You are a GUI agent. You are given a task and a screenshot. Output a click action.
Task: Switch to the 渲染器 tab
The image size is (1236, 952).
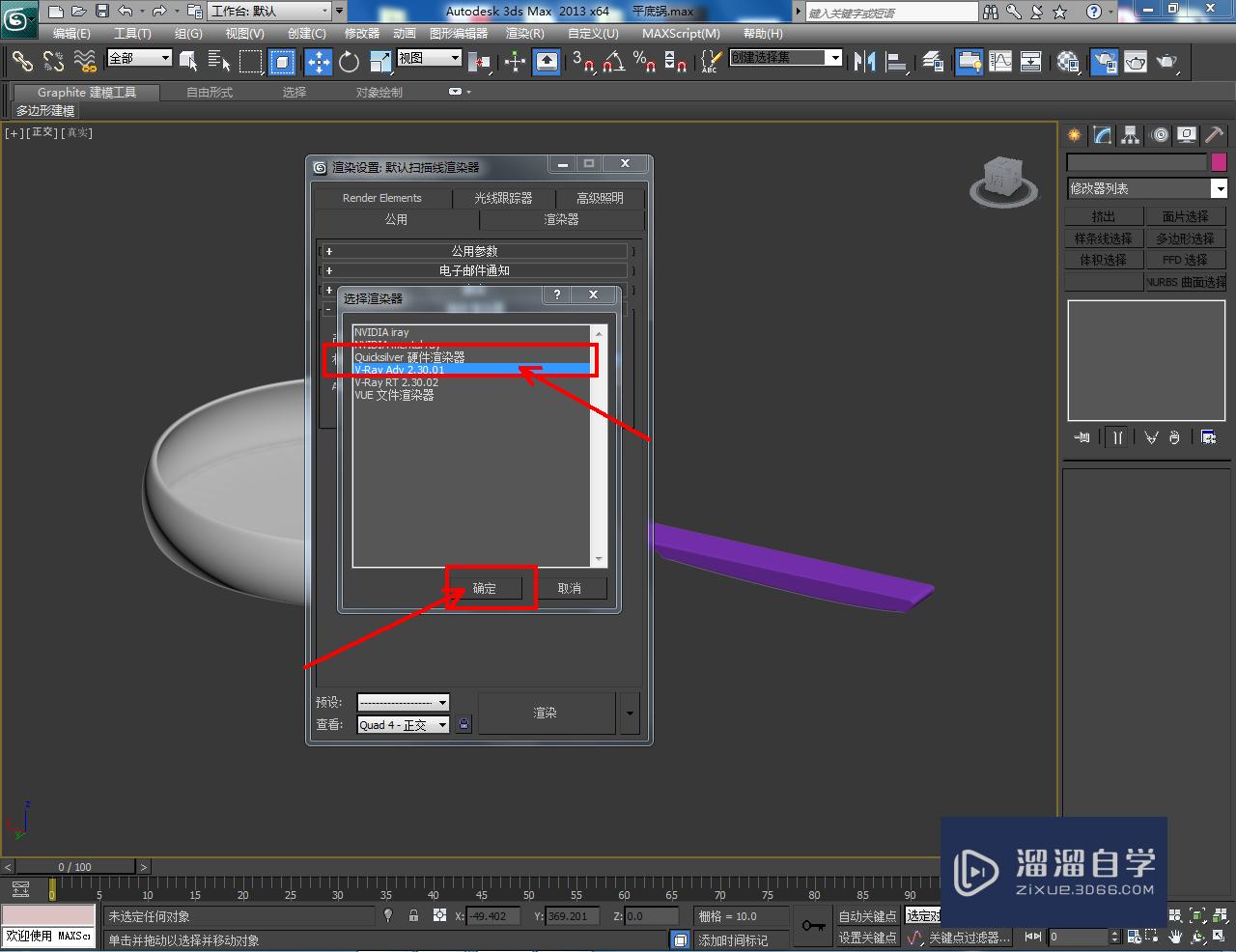pos(561,219)
